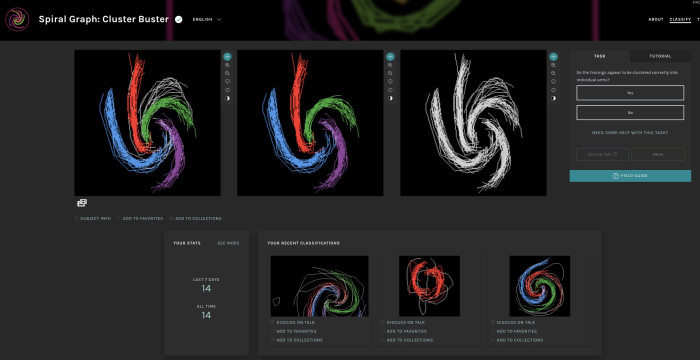The image size is (700, 360).
Task: Select the teal annotate plus tool on first image
Action: [x=227, y=57]
